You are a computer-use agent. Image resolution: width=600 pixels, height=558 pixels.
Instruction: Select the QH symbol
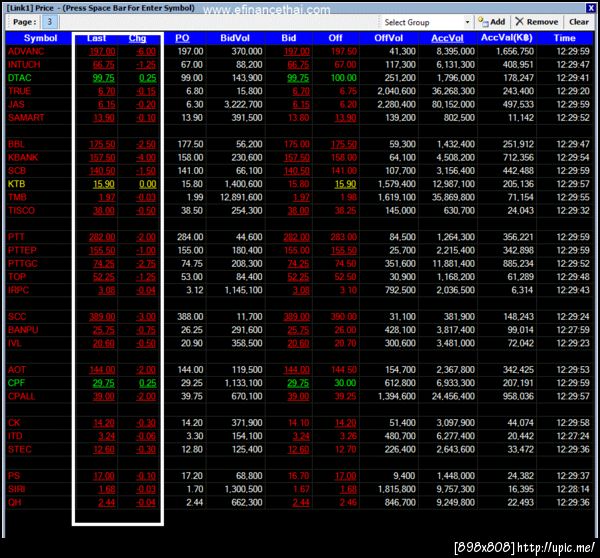tap(15, 503)
